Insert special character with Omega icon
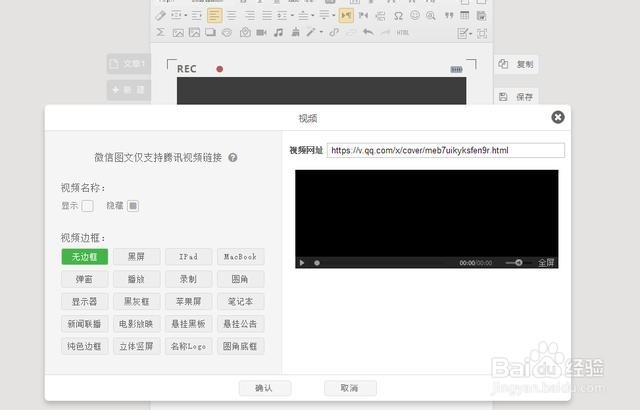The width and height of the screenshot is (640, 410). click(398, 16)
